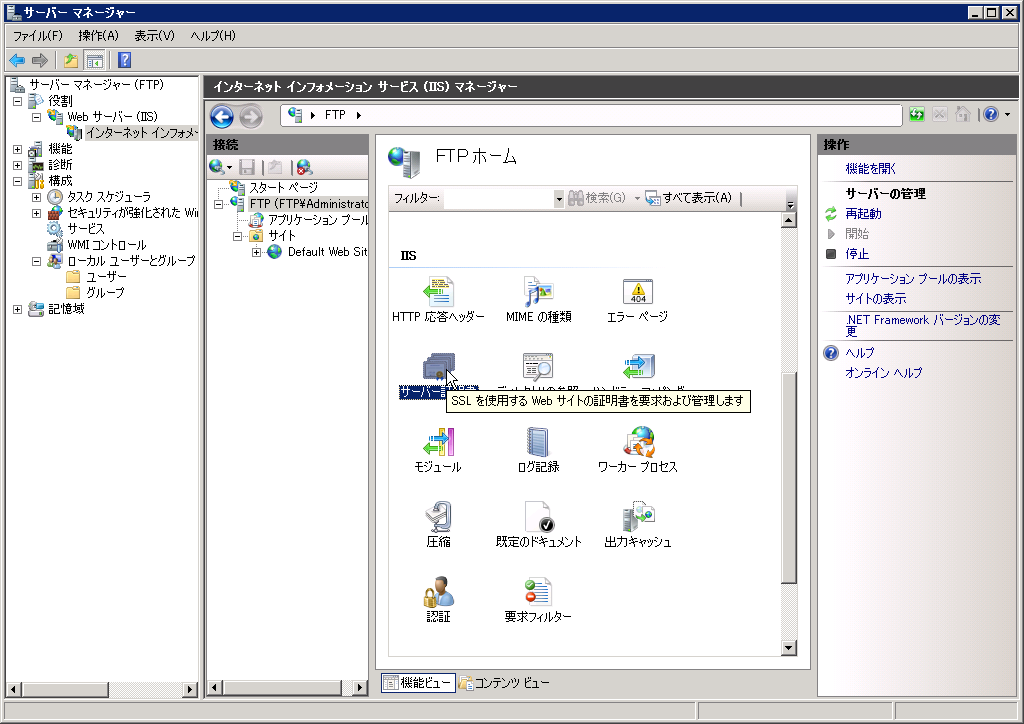Select the ユーザー folder in tree
This screenshot has width=1024, height=724.
106,277
